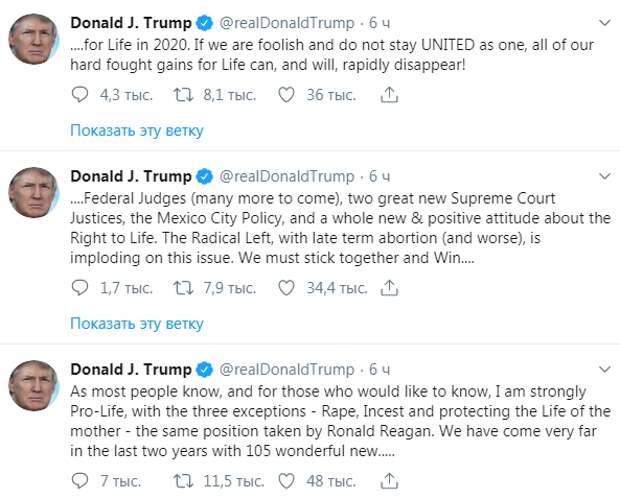This screenshot has width=620, height=499.
Task: Share the 'As most people know' tweet
Action: tap(389, 481)
